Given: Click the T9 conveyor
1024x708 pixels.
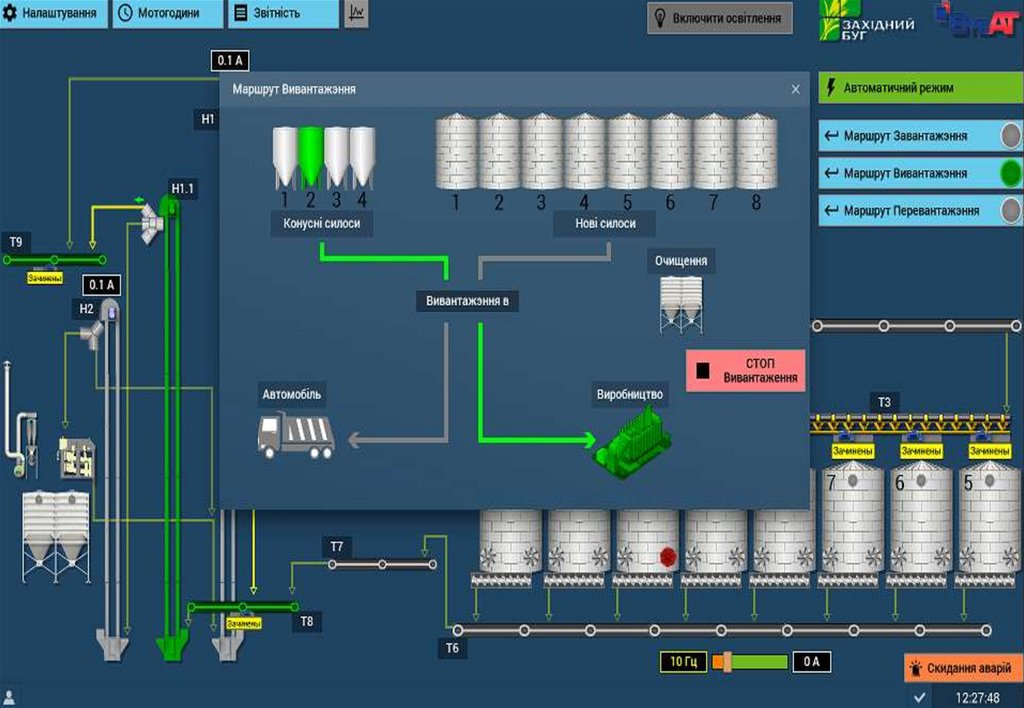Looking at the screenshot, I should coord(55,260).
